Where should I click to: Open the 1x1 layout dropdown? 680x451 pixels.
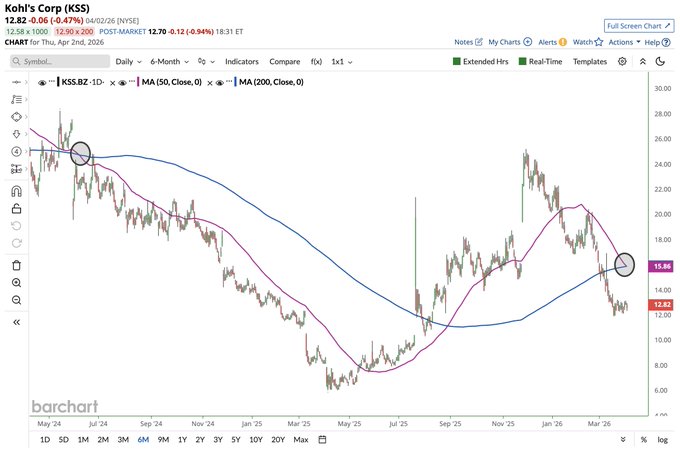tap(342, 62)
